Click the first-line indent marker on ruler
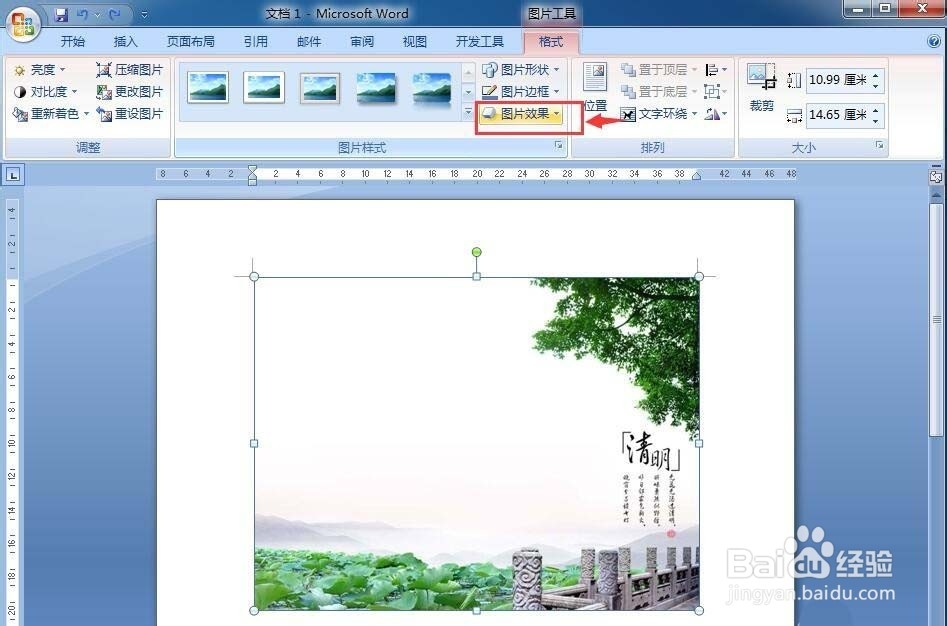Viewport: 947px width, 626px height. 252,170
